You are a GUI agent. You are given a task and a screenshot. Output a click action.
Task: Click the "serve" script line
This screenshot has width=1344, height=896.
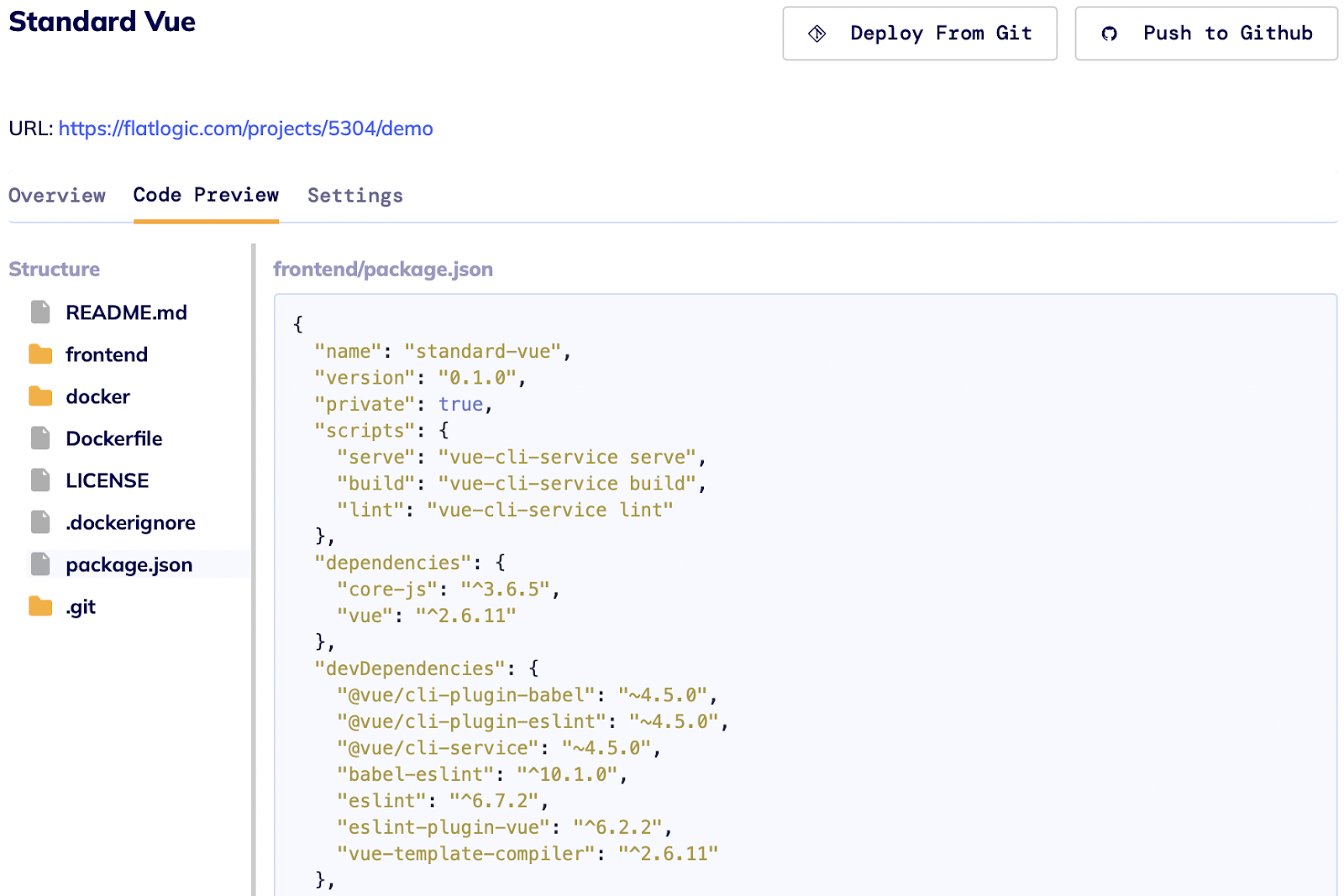(x=522, y=457)
